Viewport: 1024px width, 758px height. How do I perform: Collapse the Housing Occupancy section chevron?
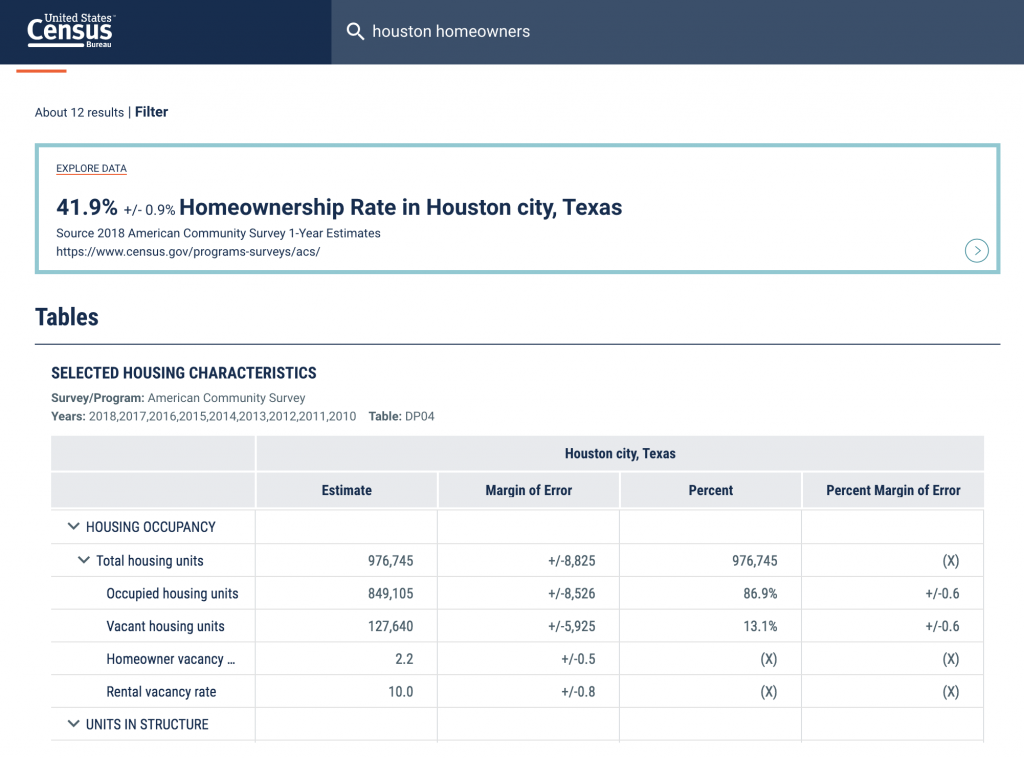tap(74, 526)
